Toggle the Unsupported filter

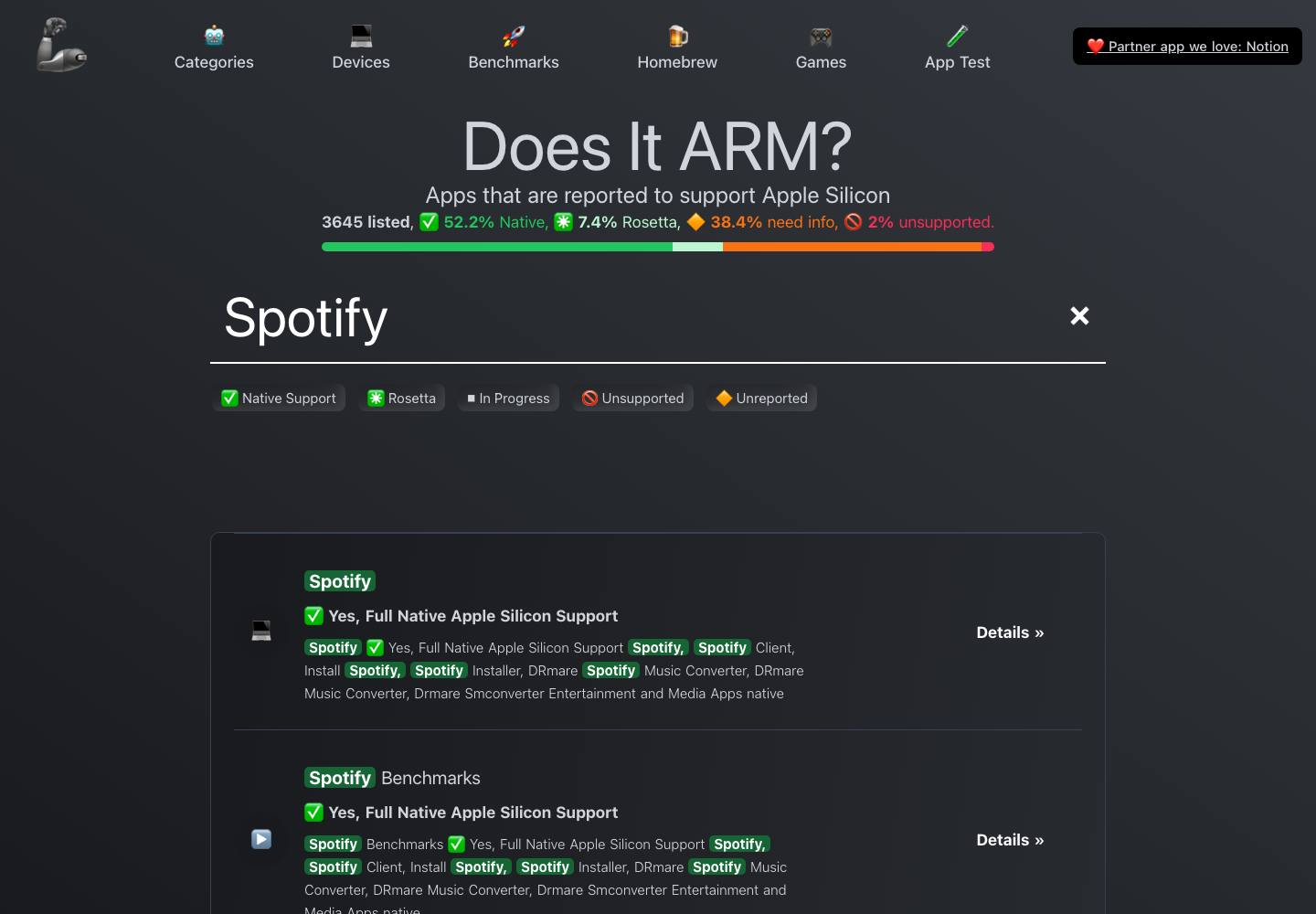(x=632, y=399)
